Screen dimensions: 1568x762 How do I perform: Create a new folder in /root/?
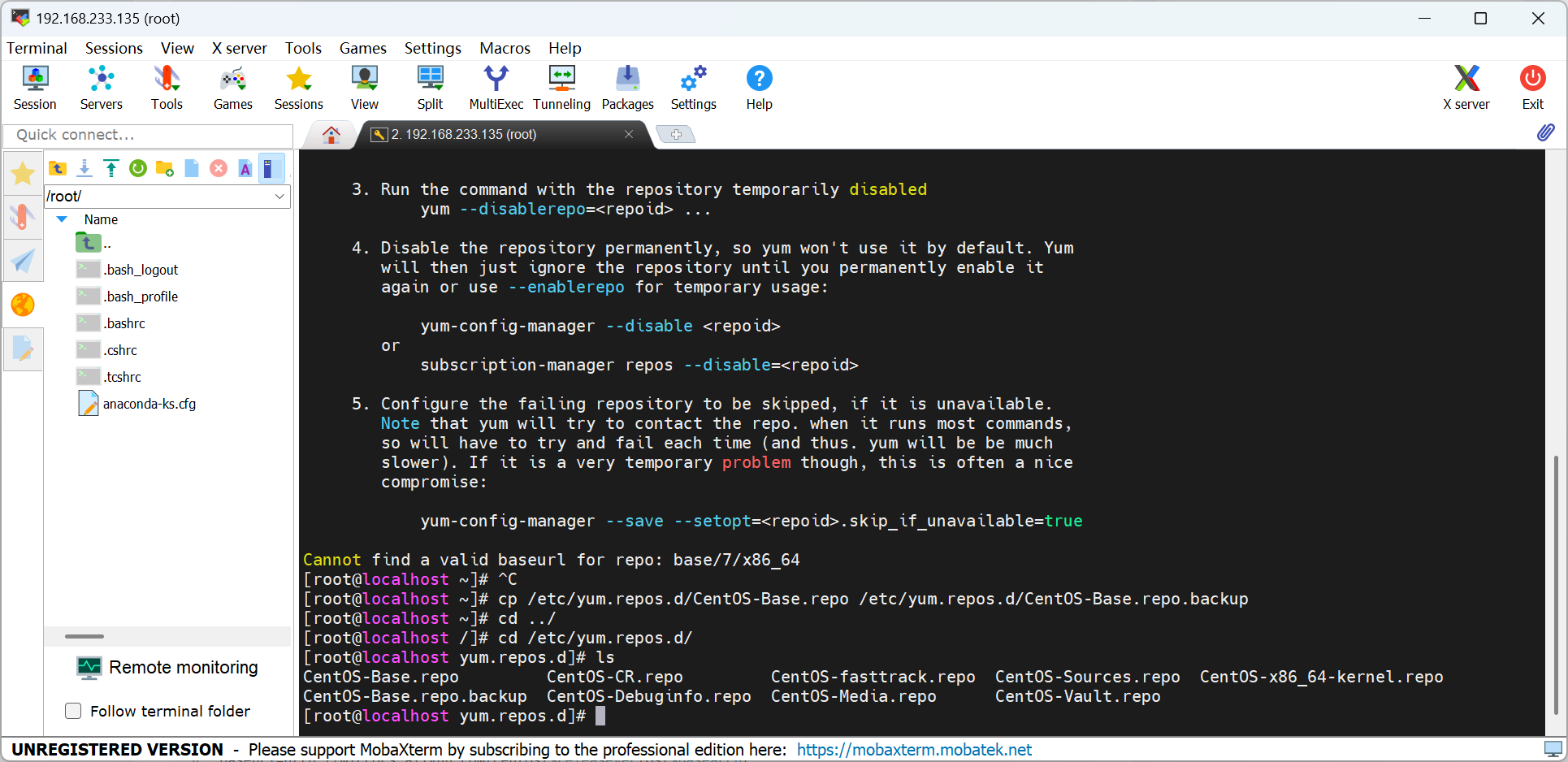coord(164,168)
